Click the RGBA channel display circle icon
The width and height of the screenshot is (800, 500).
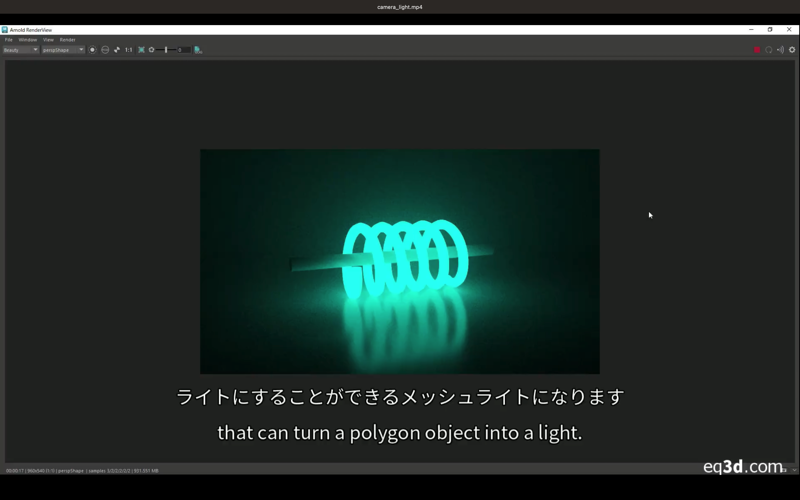tap(93, 50)
